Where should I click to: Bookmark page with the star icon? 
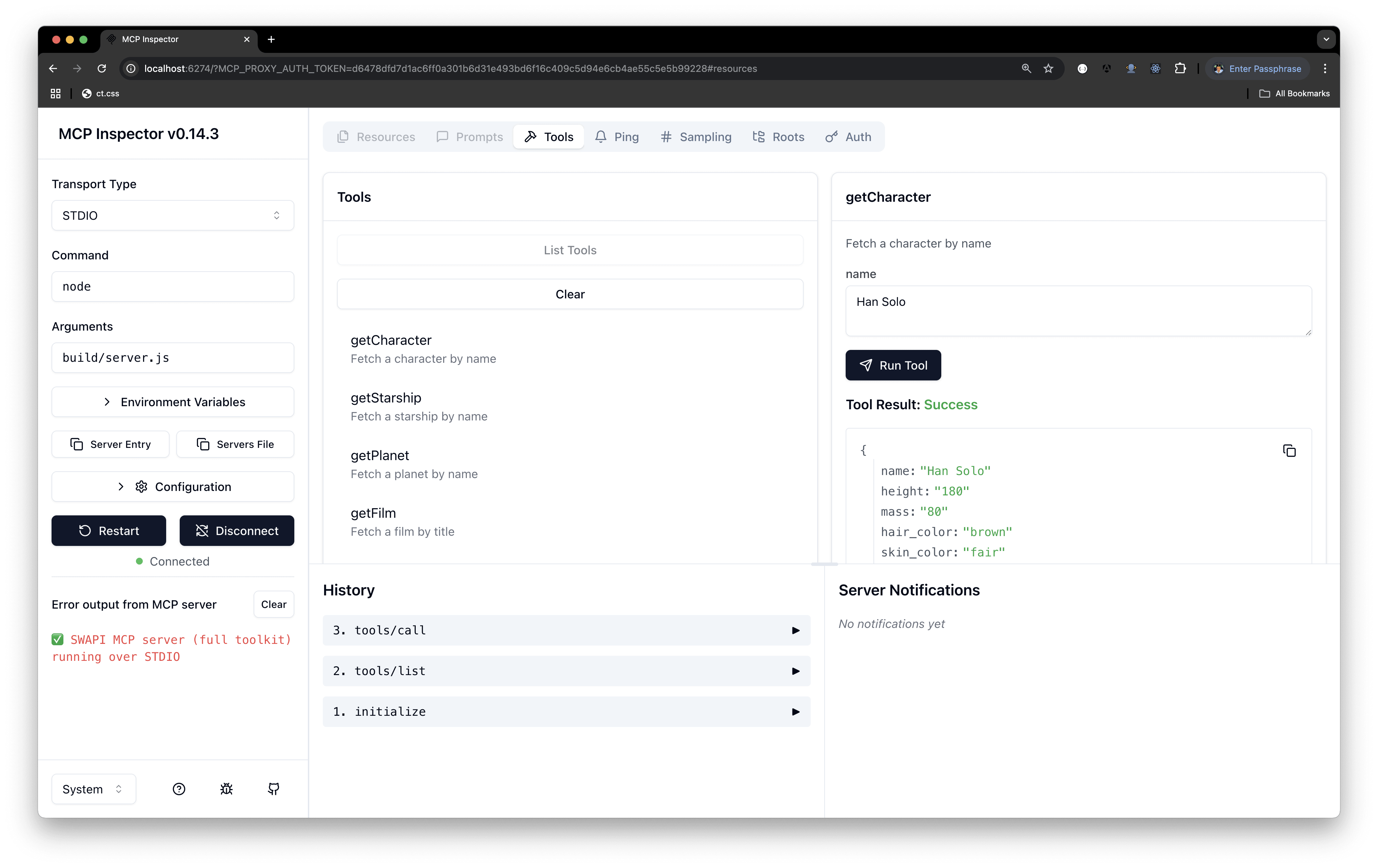(1048, 69)
